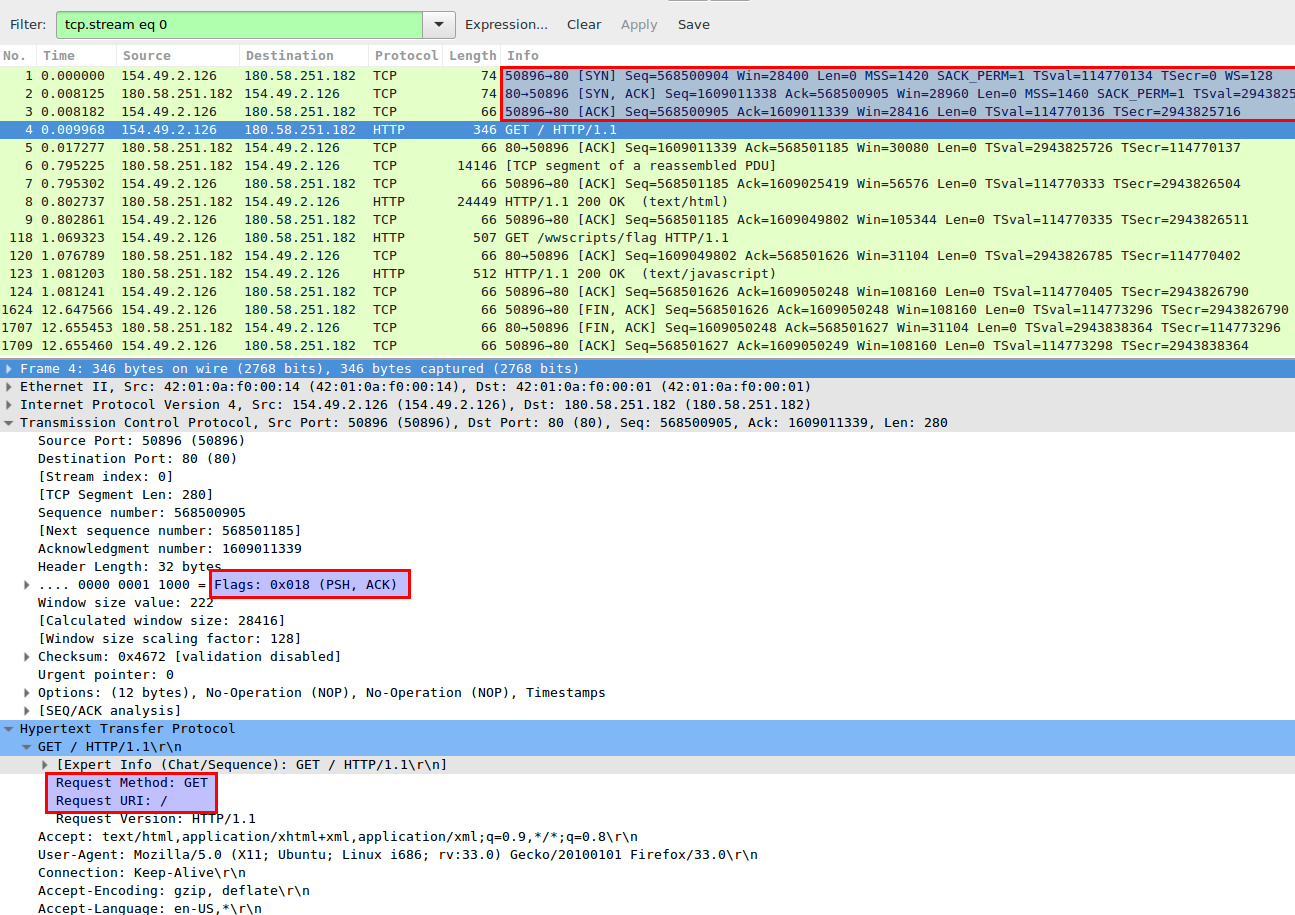Select the Urgent pointer: 0 field

[x=105, y=675]
